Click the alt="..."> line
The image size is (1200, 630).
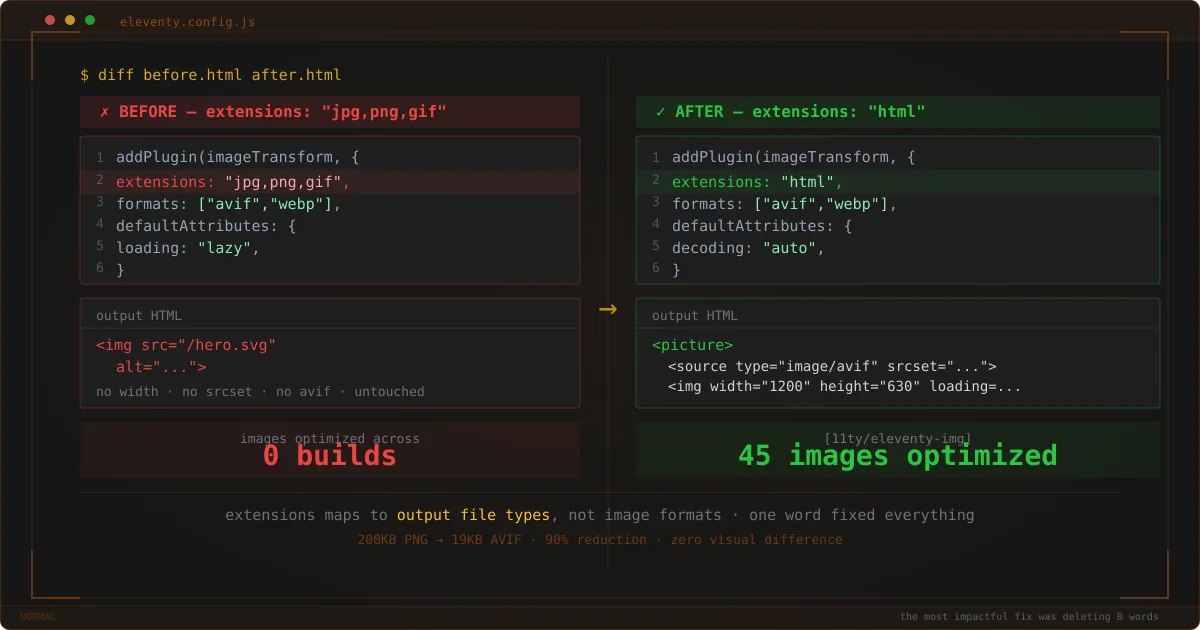[161, 367]
